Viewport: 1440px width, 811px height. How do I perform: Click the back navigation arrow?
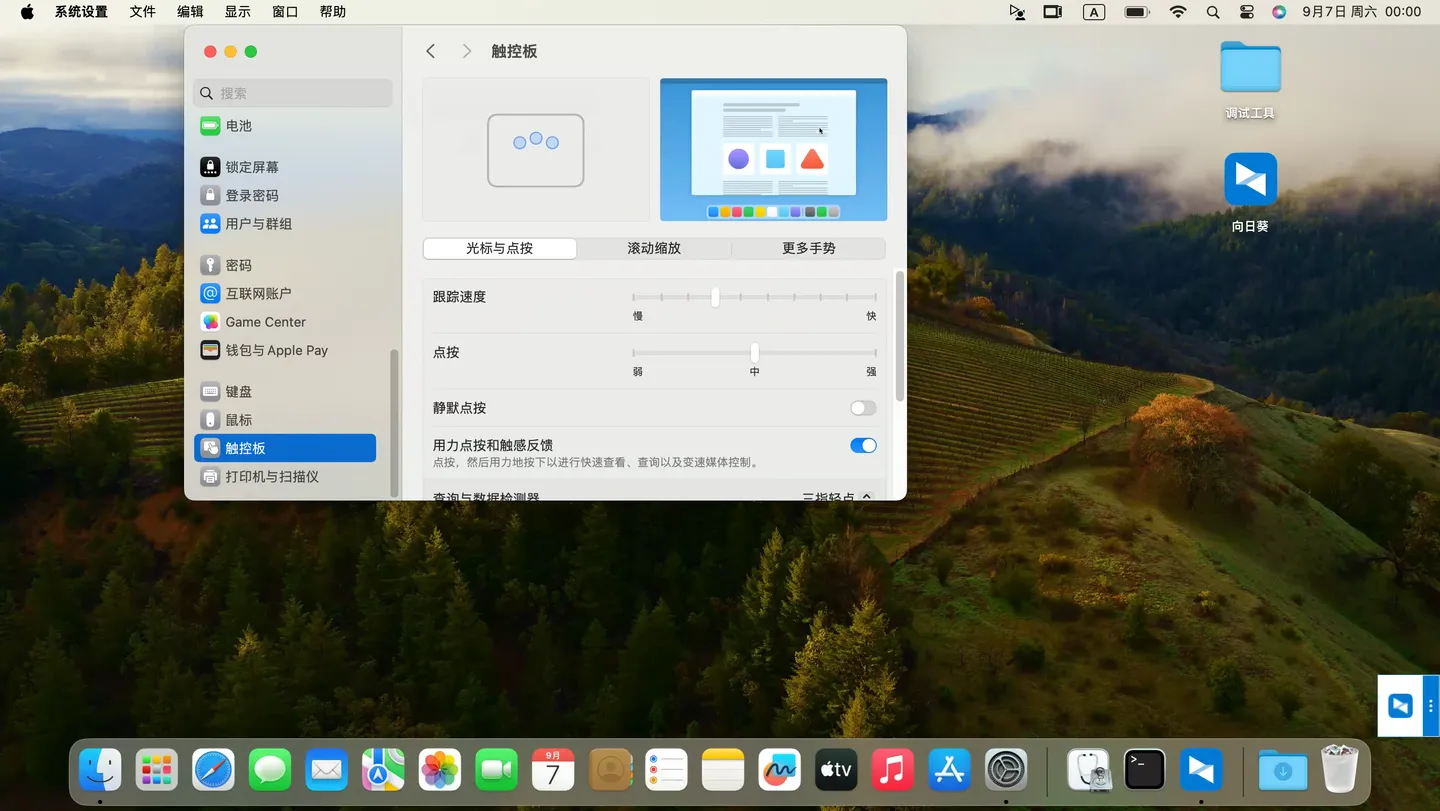[x=430, y=51]
